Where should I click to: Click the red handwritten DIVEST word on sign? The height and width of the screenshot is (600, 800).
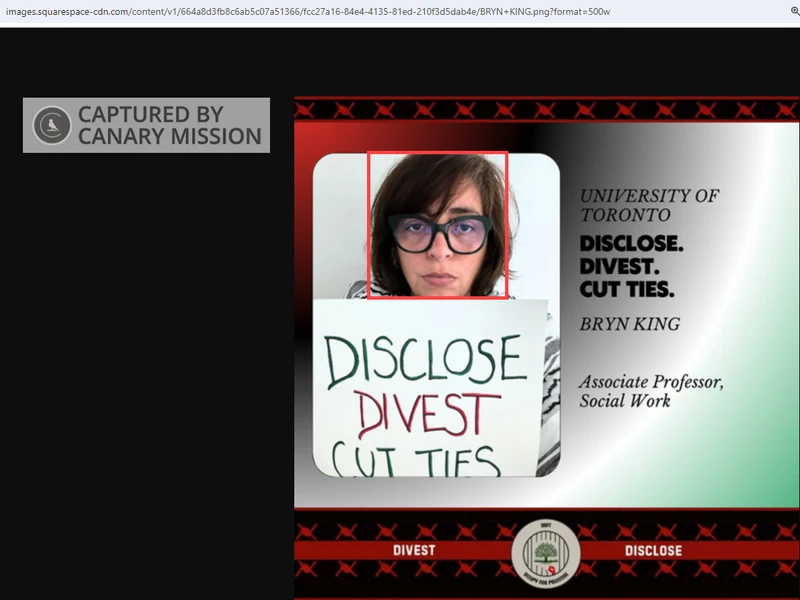(x=428, y=413)
